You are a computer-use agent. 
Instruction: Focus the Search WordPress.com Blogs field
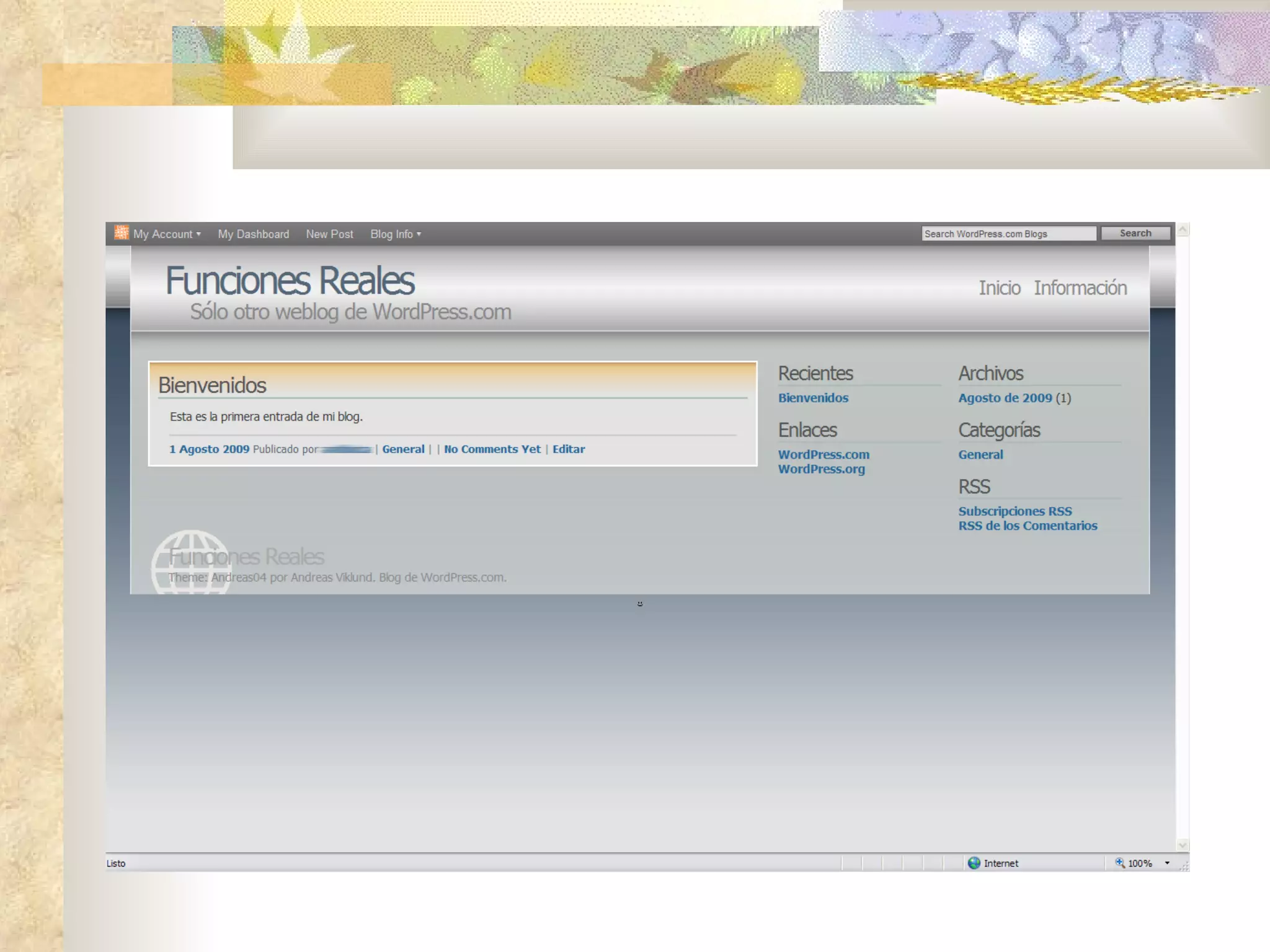[x=1008, y=234]
